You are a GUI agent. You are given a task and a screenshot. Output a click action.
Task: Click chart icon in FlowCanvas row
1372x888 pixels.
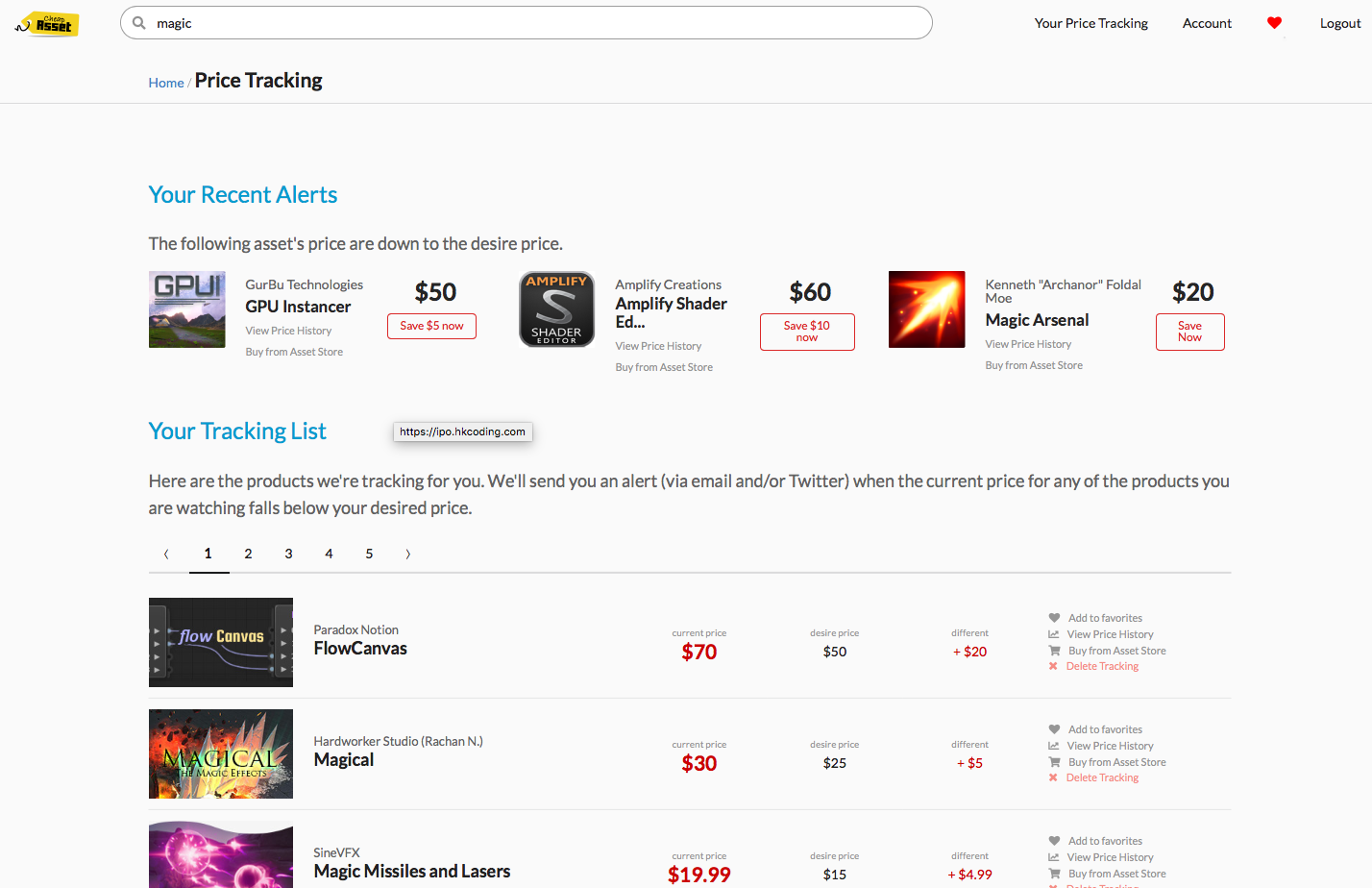1054,634
